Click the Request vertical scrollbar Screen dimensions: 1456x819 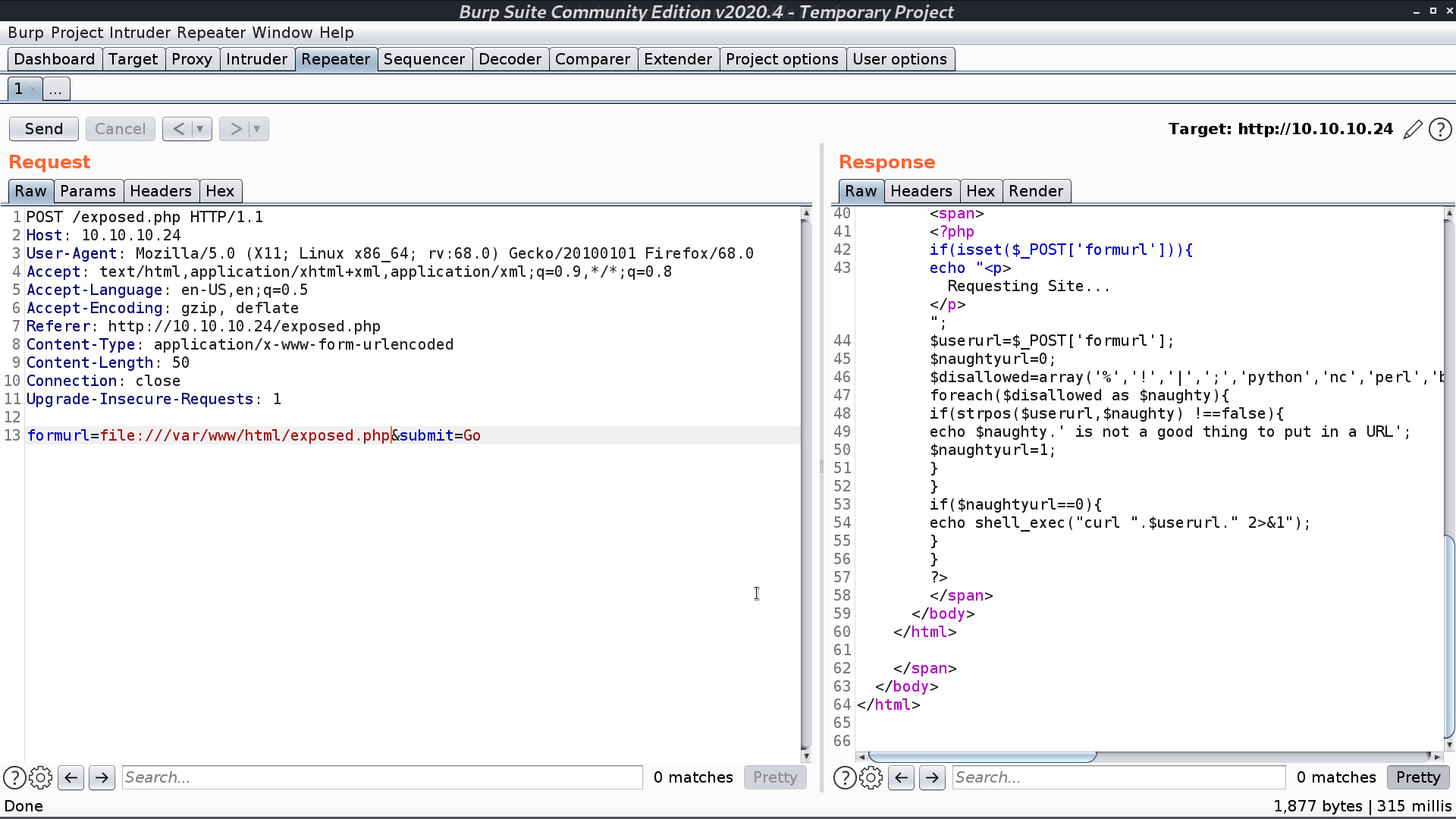coord(806,484)
